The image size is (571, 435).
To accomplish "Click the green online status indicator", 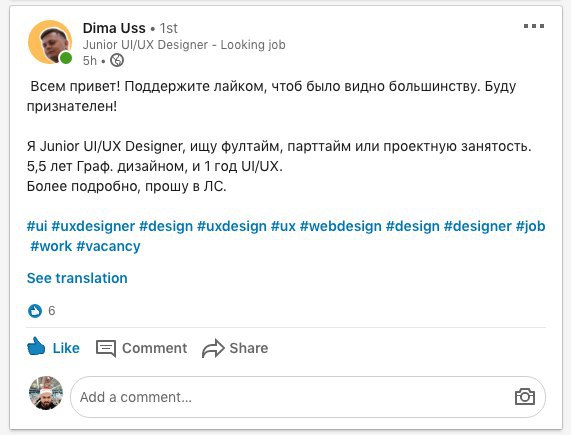I will tap(66, 58).
